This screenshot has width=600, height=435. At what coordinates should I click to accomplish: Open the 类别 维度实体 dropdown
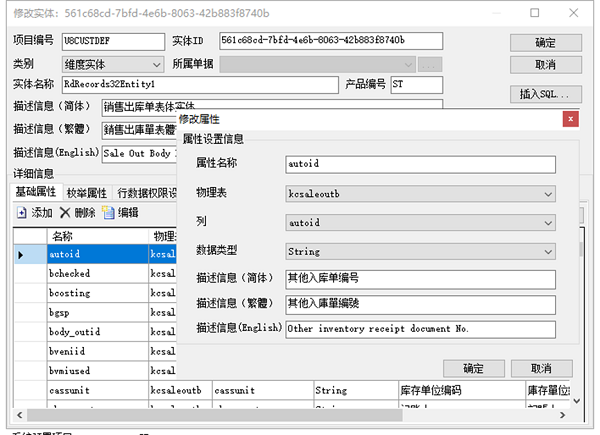156,65
